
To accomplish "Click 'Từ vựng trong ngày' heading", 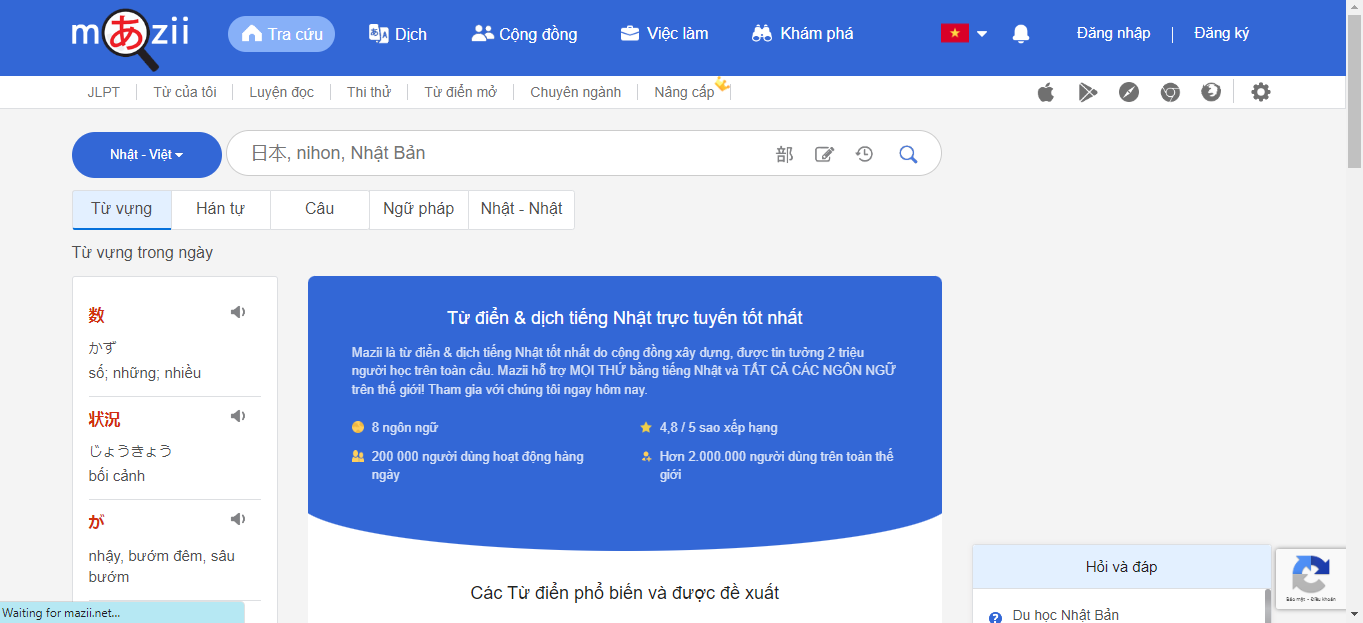I will [142, 253].
